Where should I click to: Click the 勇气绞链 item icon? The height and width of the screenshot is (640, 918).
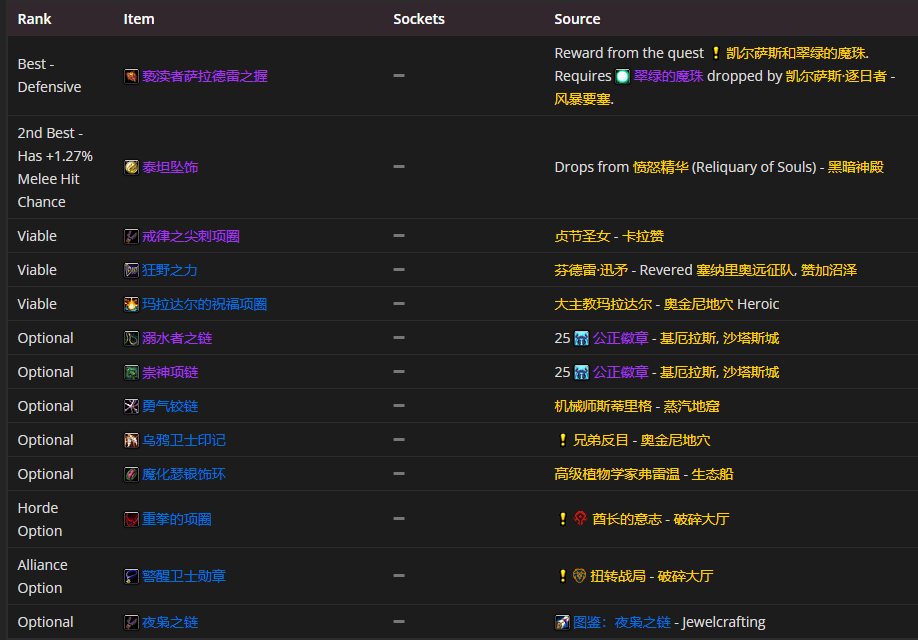(131, 405)
